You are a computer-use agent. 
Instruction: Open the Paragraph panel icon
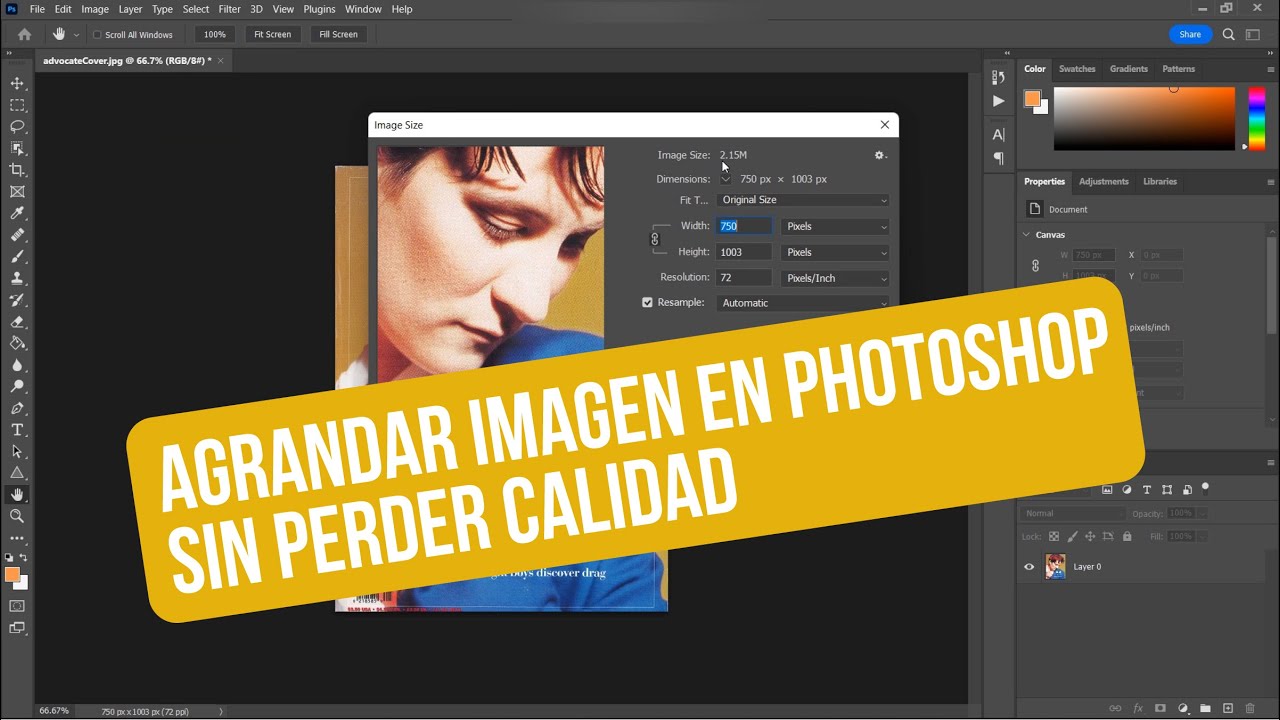tap(998, 158)
